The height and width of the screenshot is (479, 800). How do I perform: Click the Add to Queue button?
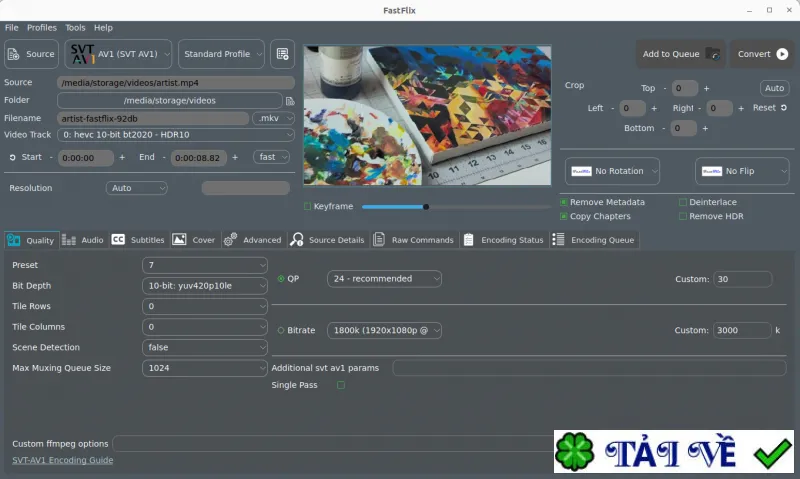681,54
